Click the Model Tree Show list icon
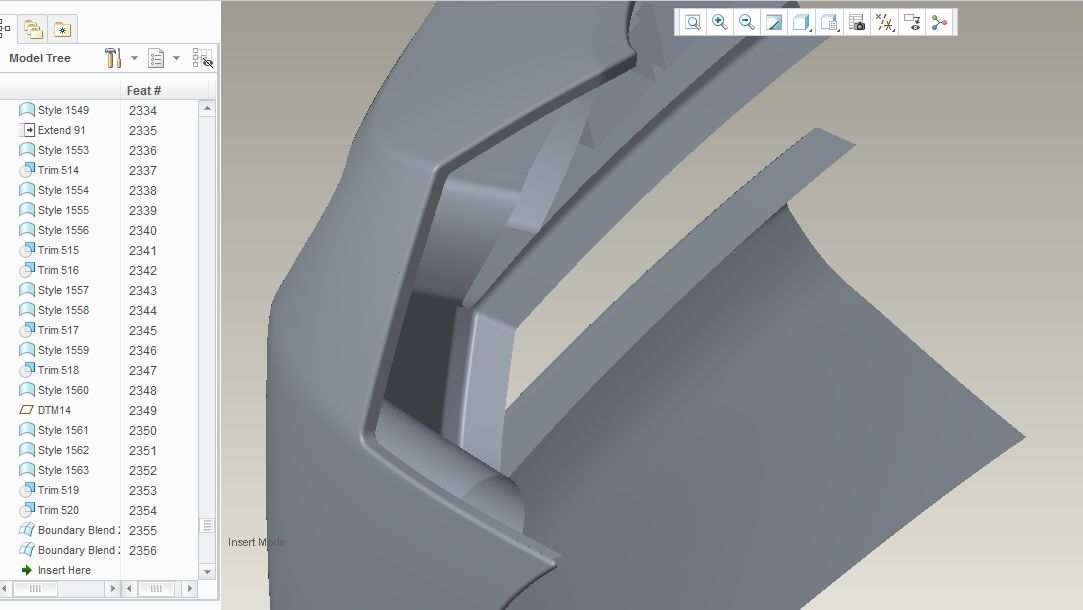This screenshot has height=610, width=1083. click(156, 58)
